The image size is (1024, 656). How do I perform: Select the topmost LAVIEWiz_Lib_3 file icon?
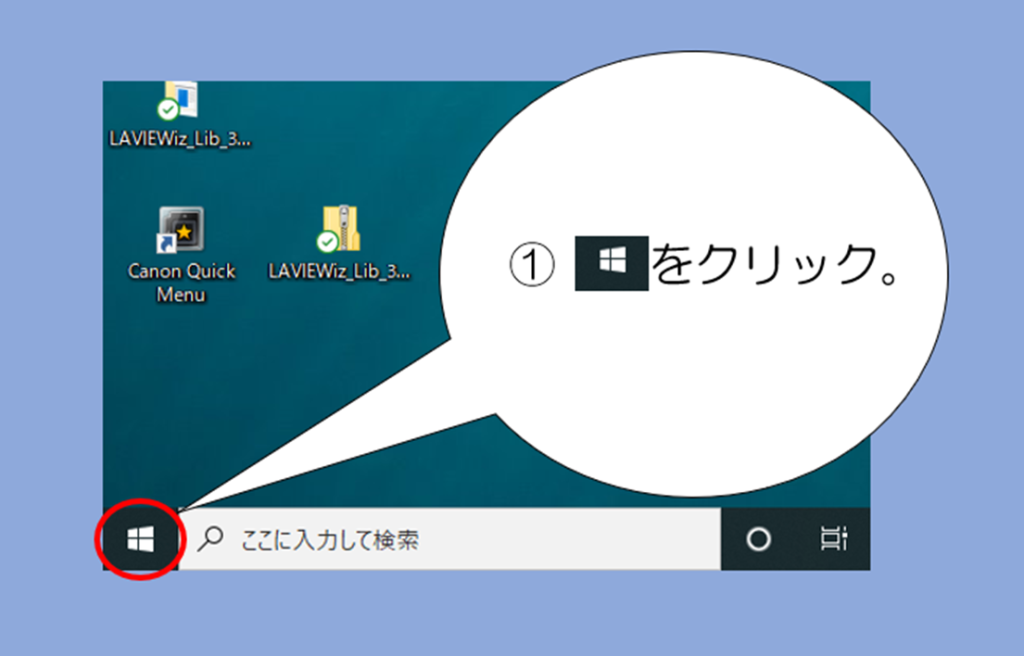(178, 101)
